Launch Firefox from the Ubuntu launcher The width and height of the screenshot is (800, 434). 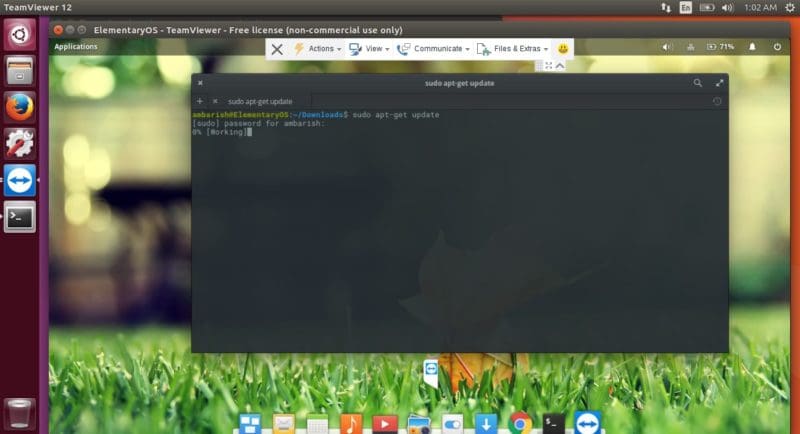tap(19, 108)
